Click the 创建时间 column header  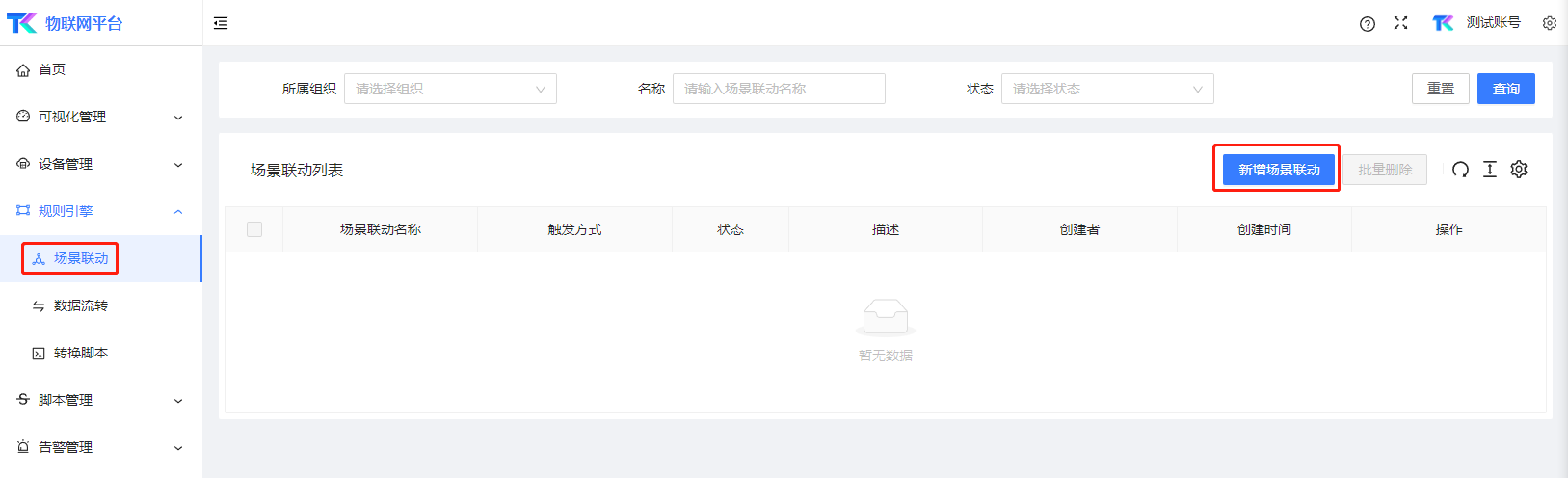1264,229
